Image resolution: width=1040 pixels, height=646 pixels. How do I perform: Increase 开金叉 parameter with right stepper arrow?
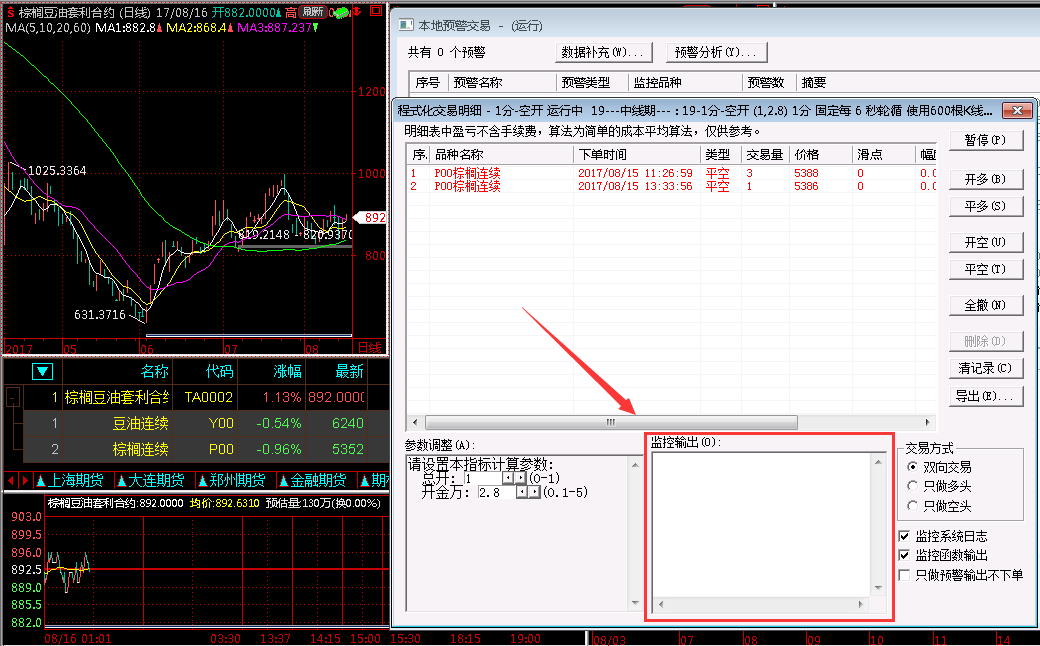point(533,493)
